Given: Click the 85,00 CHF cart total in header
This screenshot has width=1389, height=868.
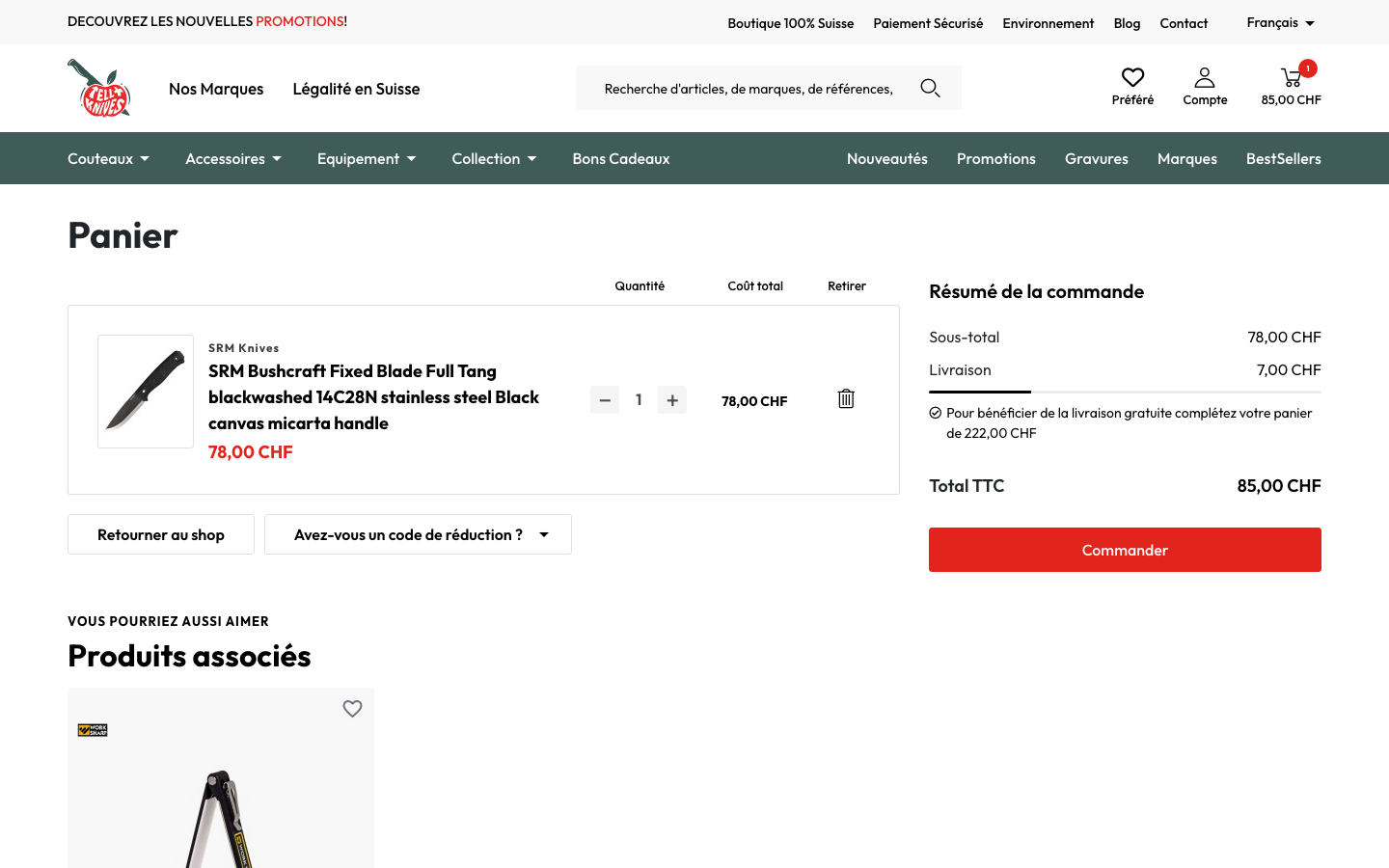Looking at the screenshot, I should (1292, 99).
